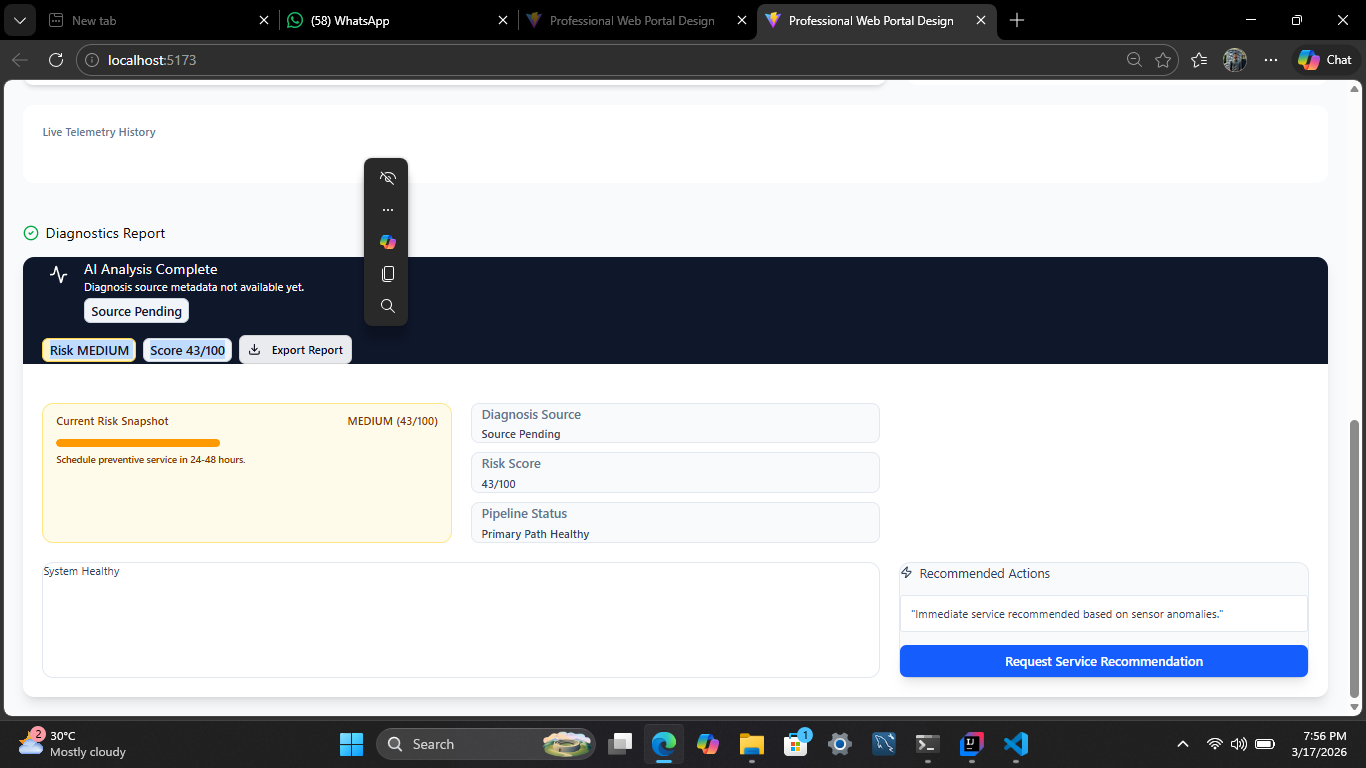The image size is (1366, 768).
Task: Click the browser back arrow
Action: tap(20, 60)
